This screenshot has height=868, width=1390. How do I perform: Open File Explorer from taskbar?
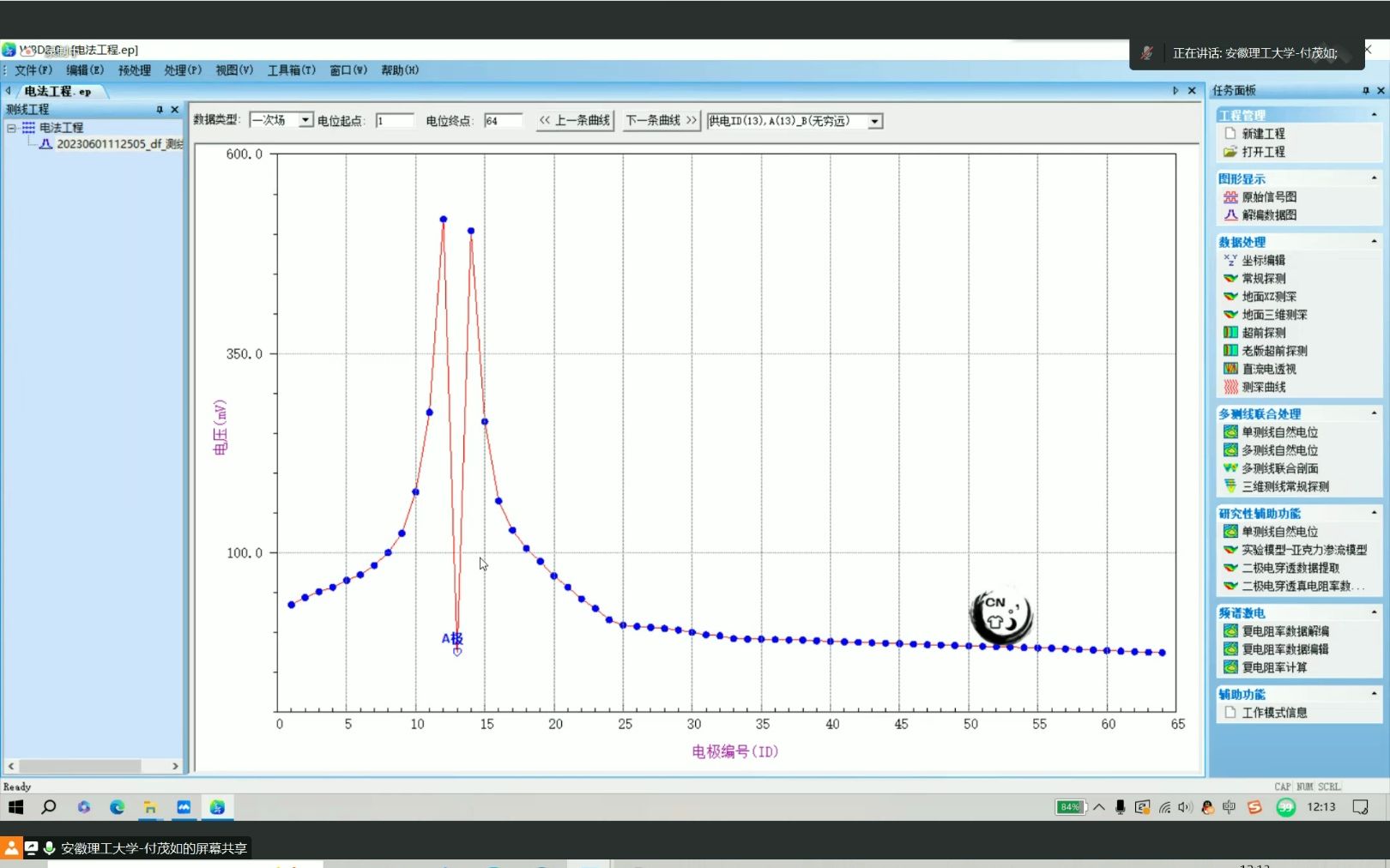pyautogui.click(x=150, y=807)
